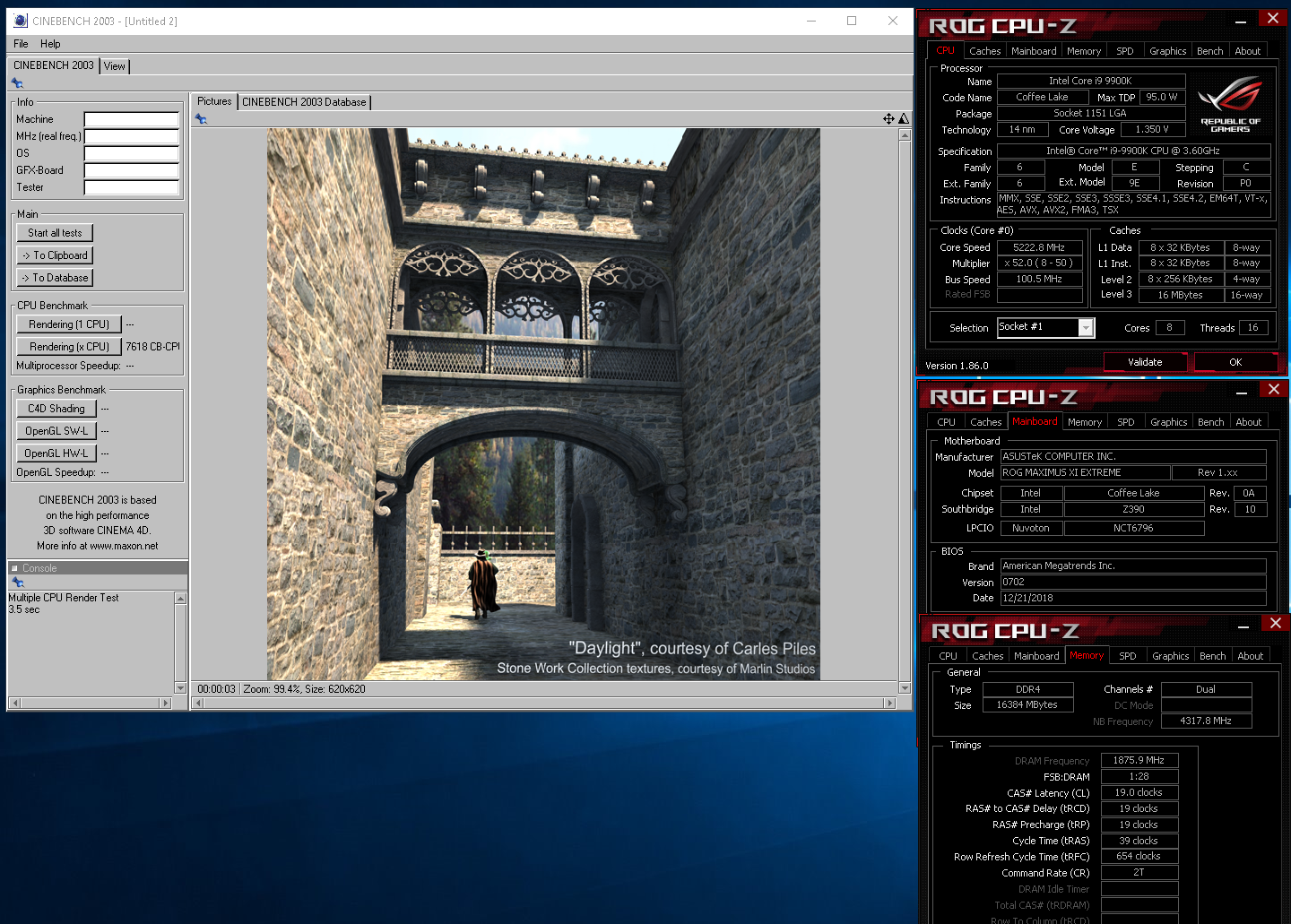Click the Core Speed 5222.8 MHz value
The image size is (1291, 924).
coord(1039,247)
